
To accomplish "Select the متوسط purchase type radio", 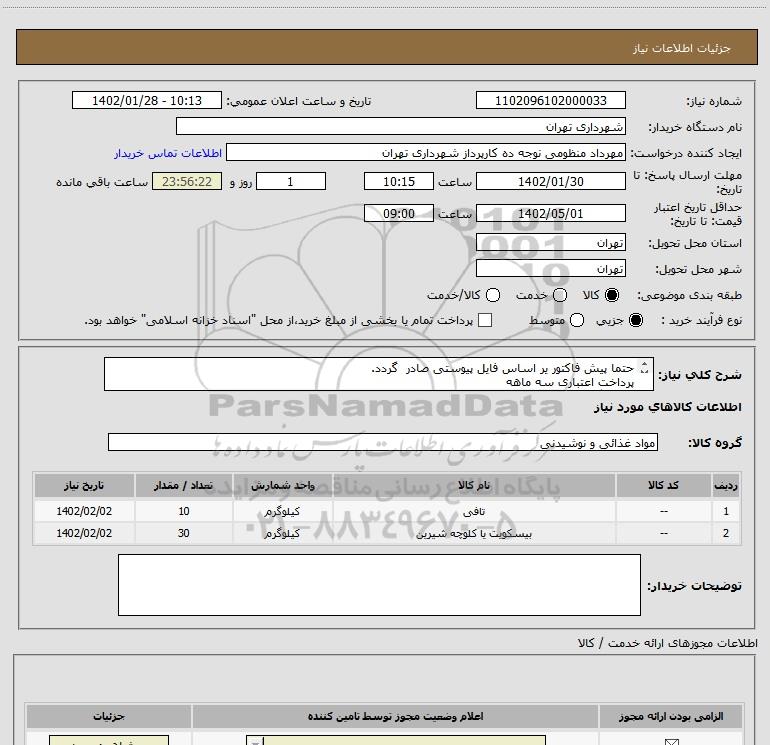I will pyautogui.click(x=577, y=320).
